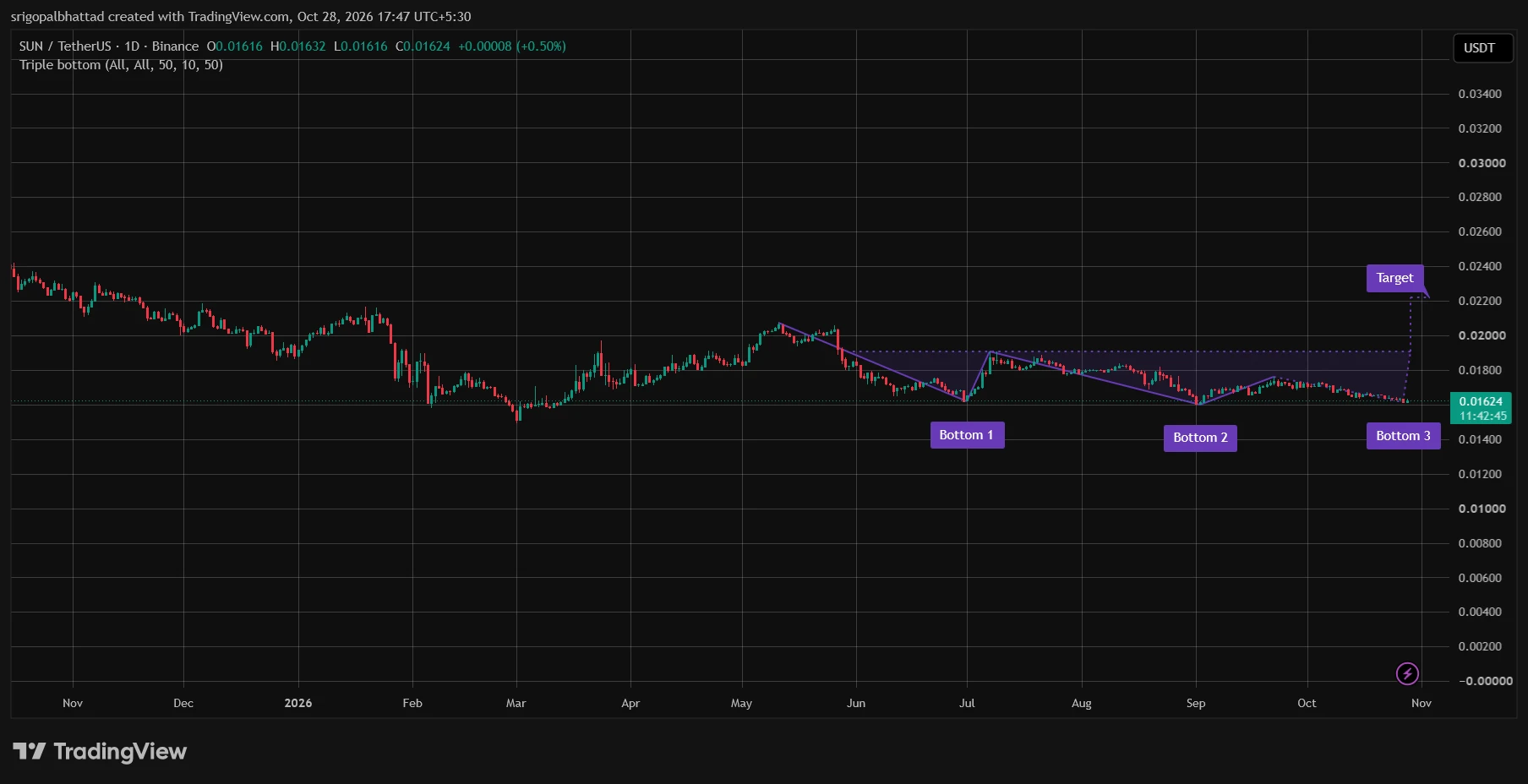Image resolution: width=1528 pixels, height=784 pixels.
Task: Click the 0.02200 price axis label
Action: tap(1481, 301)
